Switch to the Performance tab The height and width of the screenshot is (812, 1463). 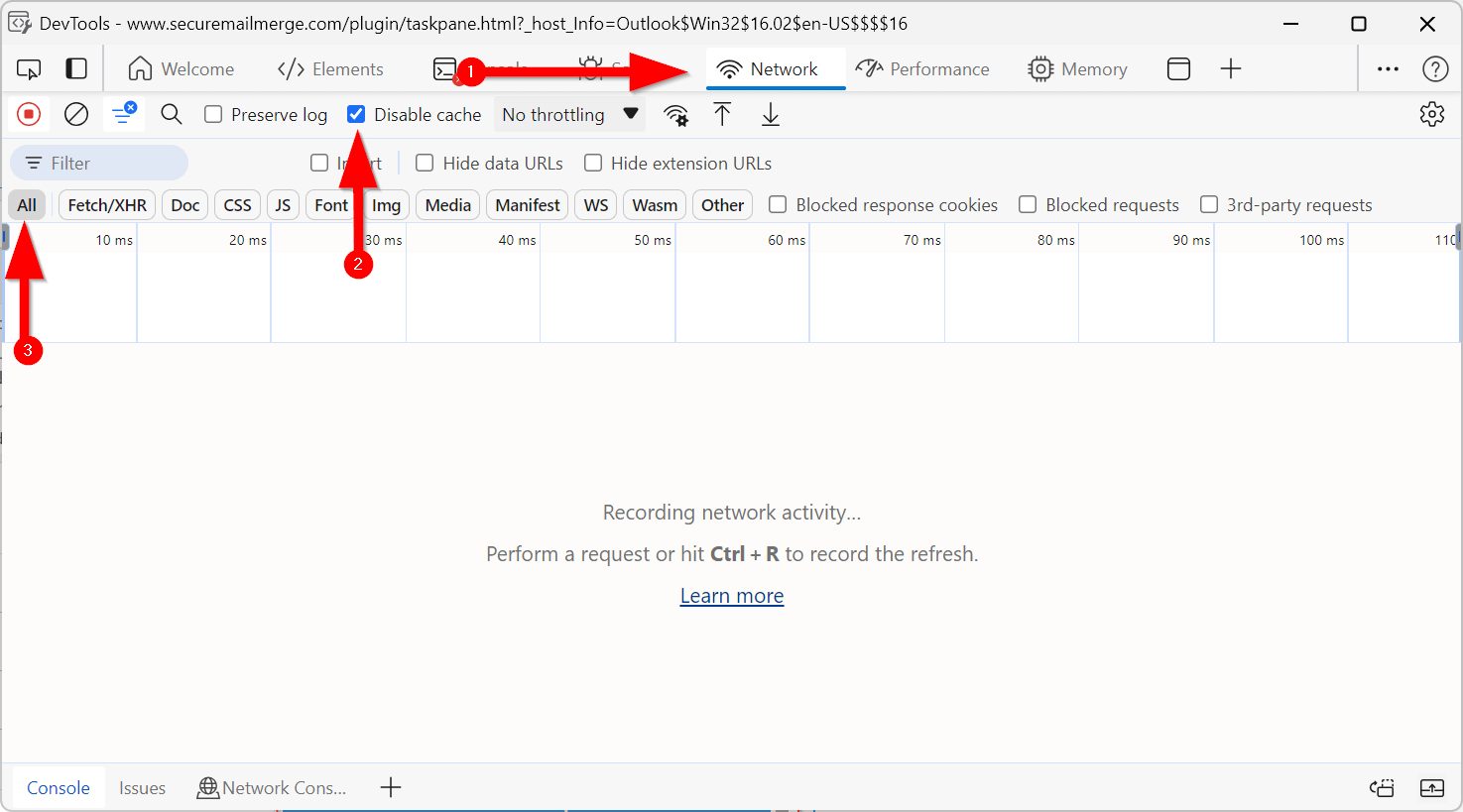click(x=922, y=69)
